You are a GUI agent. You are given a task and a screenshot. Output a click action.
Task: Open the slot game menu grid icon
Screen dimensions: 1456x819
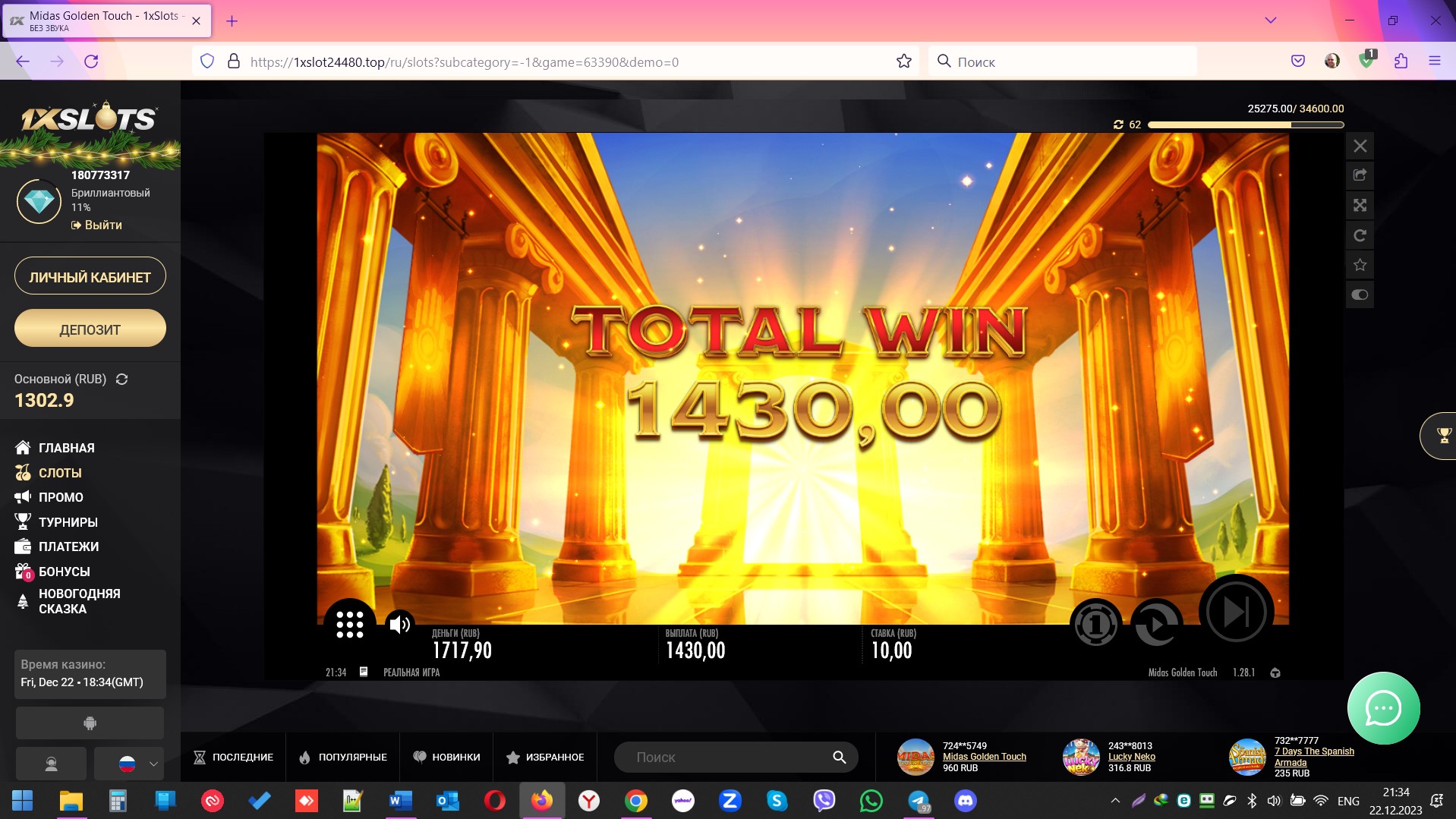350,624
